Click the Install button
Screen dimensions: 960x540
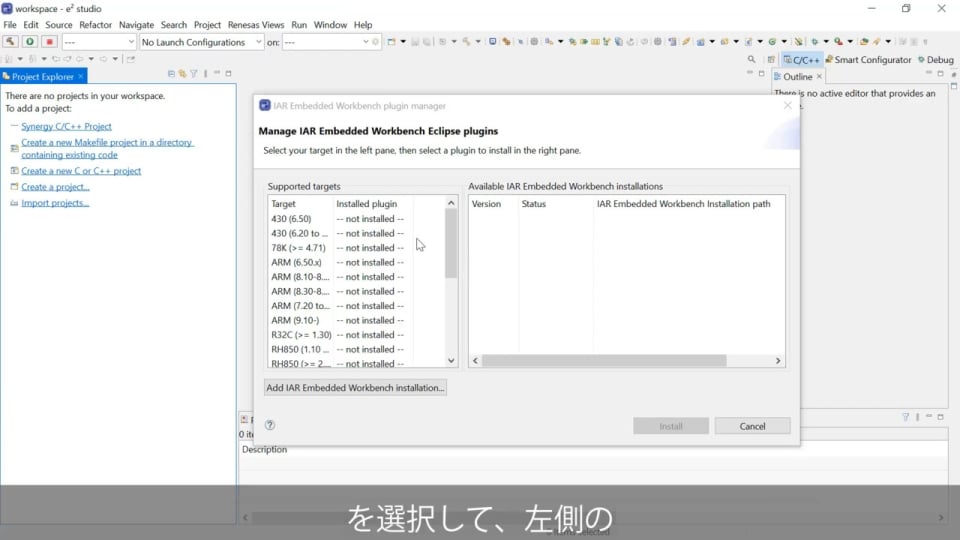(x=671, y=426)
